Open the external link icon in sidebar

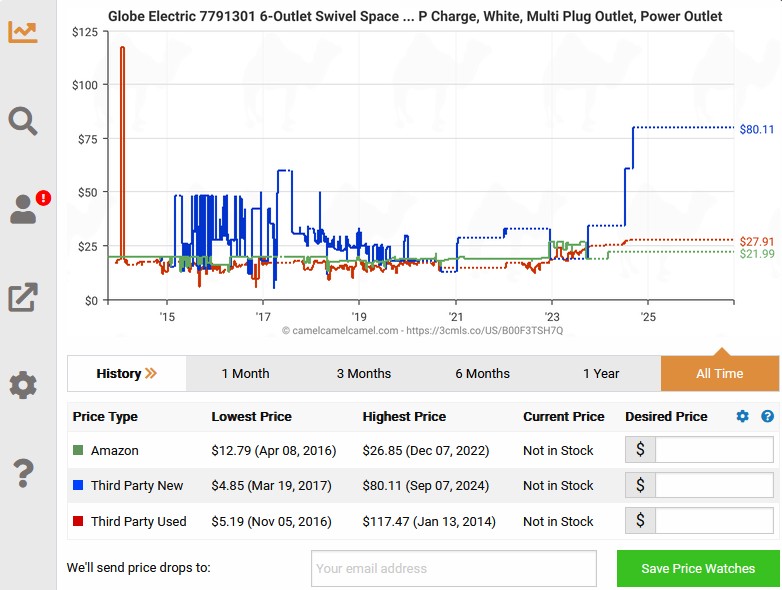(x=23, y=297)
